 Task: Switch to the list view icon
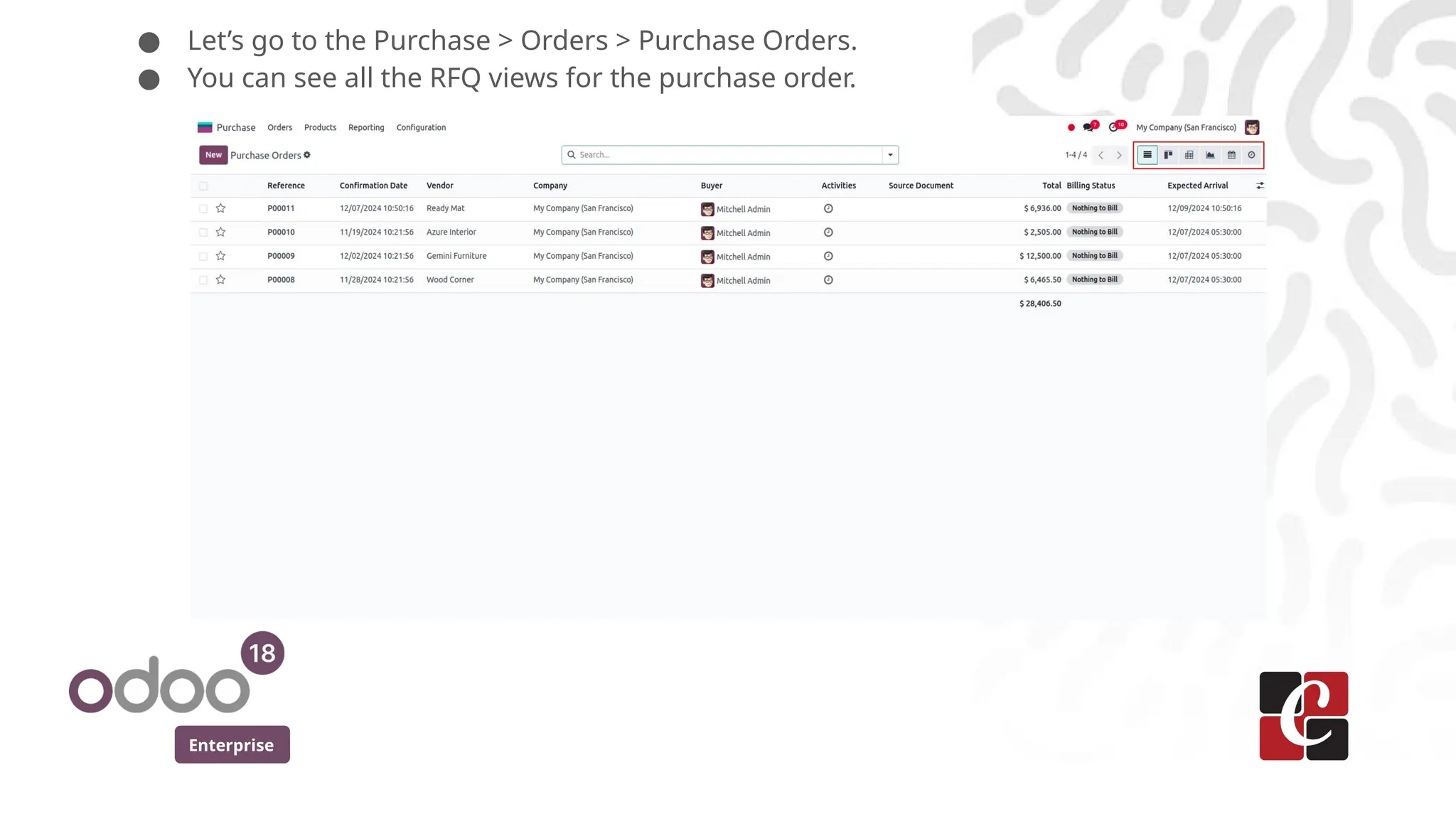tap(1147, 155)
